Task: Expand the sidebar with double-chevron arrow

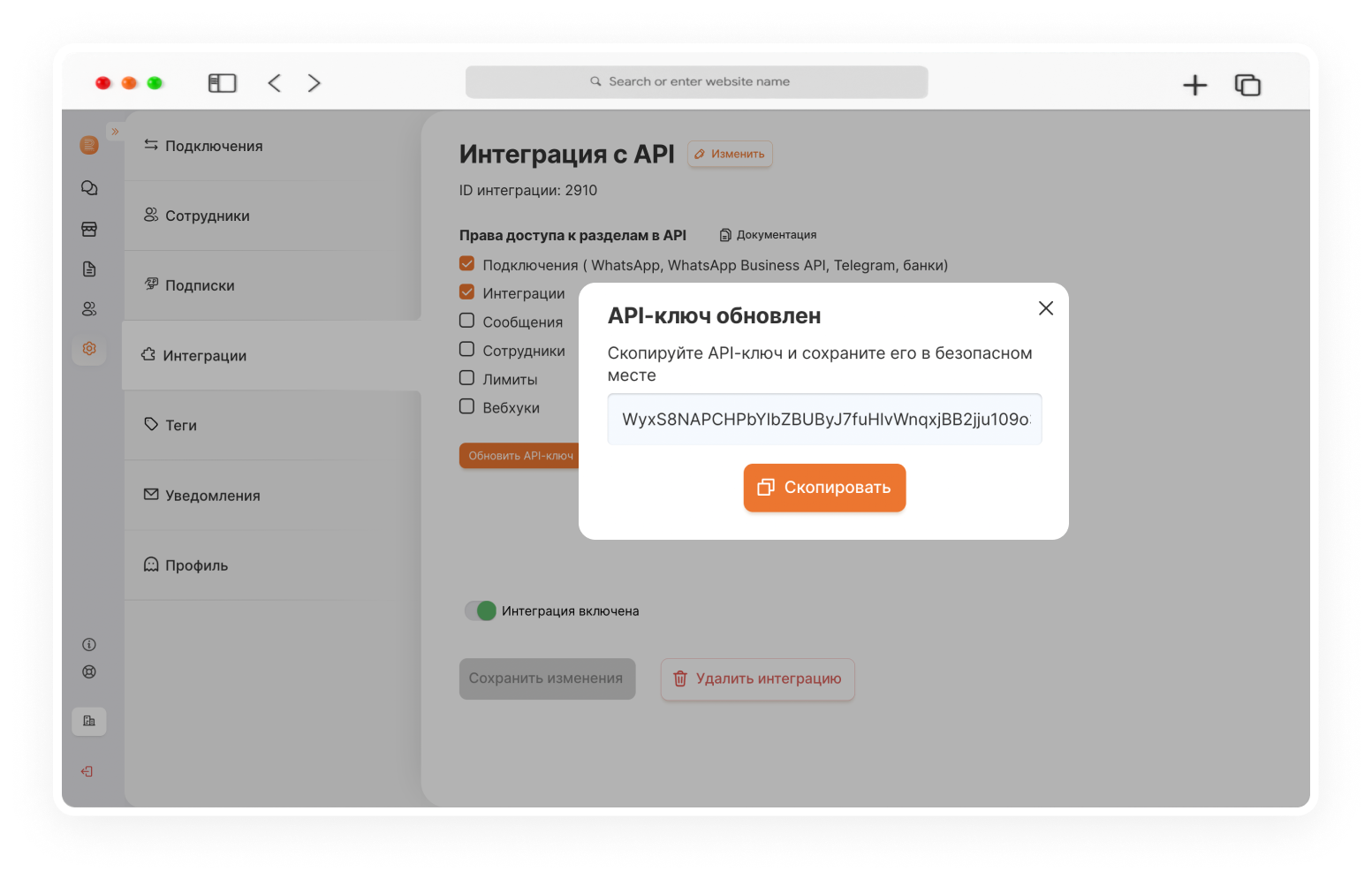Action: point(115,132)
